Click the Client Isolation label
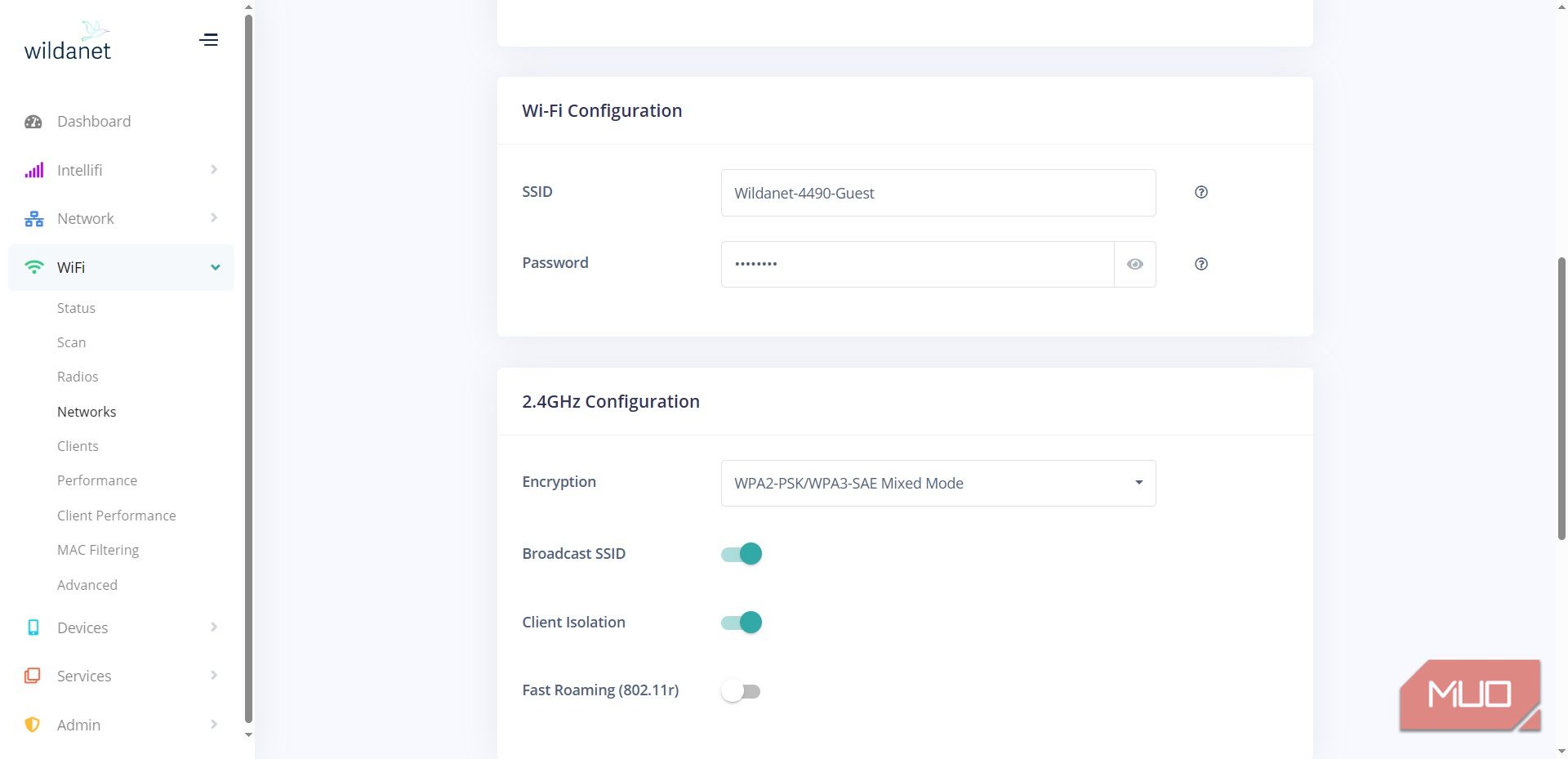The height and width of the screenshot is (759, 1568). pos(573,623)
